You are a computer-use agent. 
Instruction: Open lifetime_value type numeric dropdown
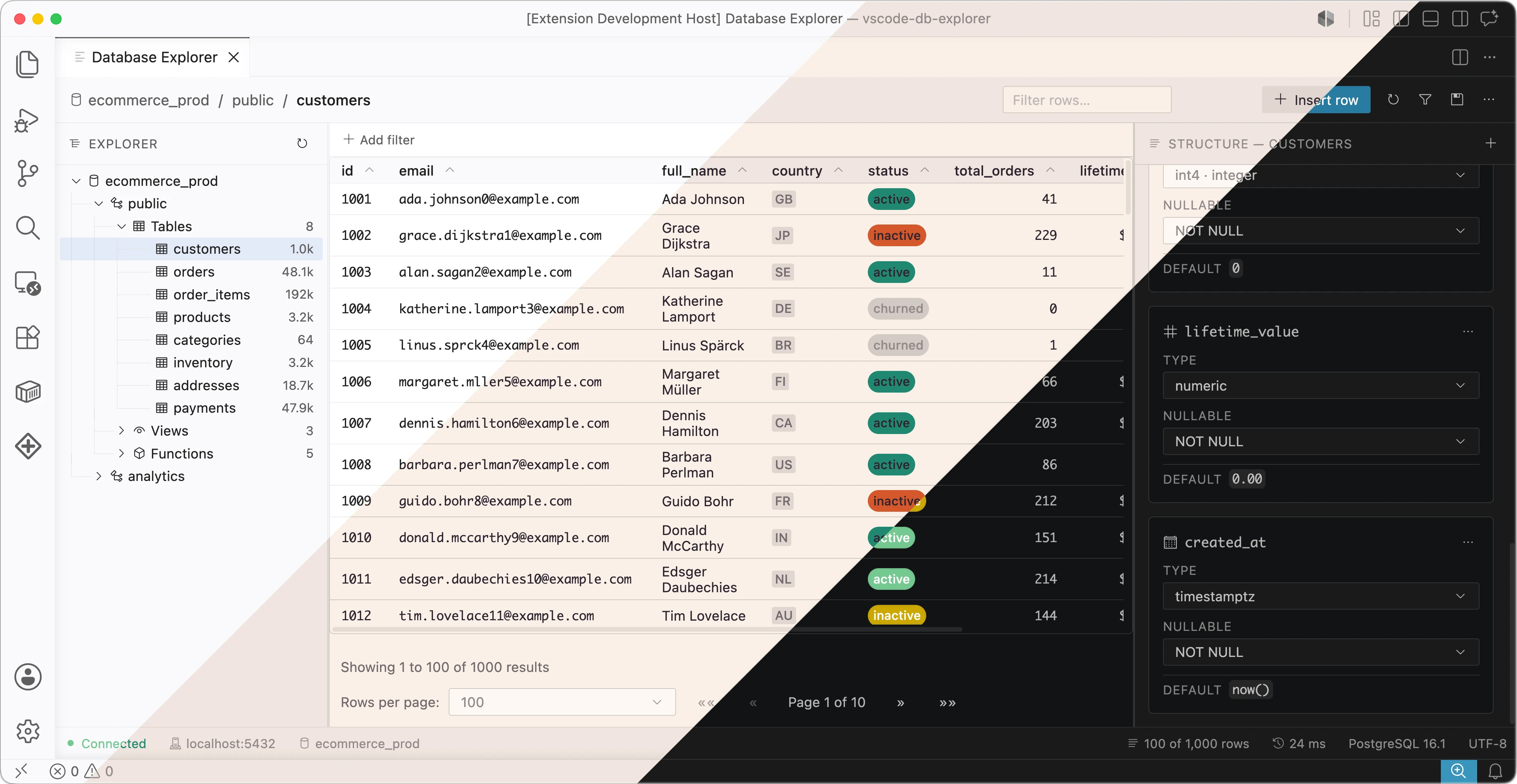point(1320,385)
